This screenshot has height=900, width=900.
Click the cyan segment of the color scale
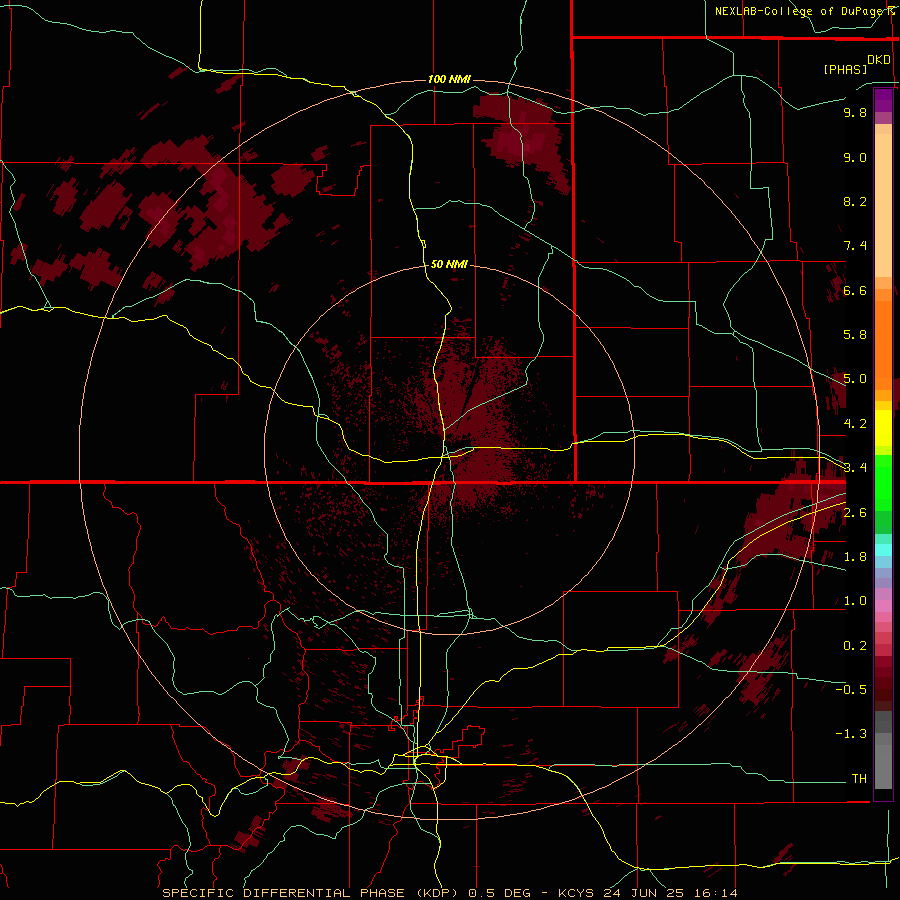tap(883, 550)
